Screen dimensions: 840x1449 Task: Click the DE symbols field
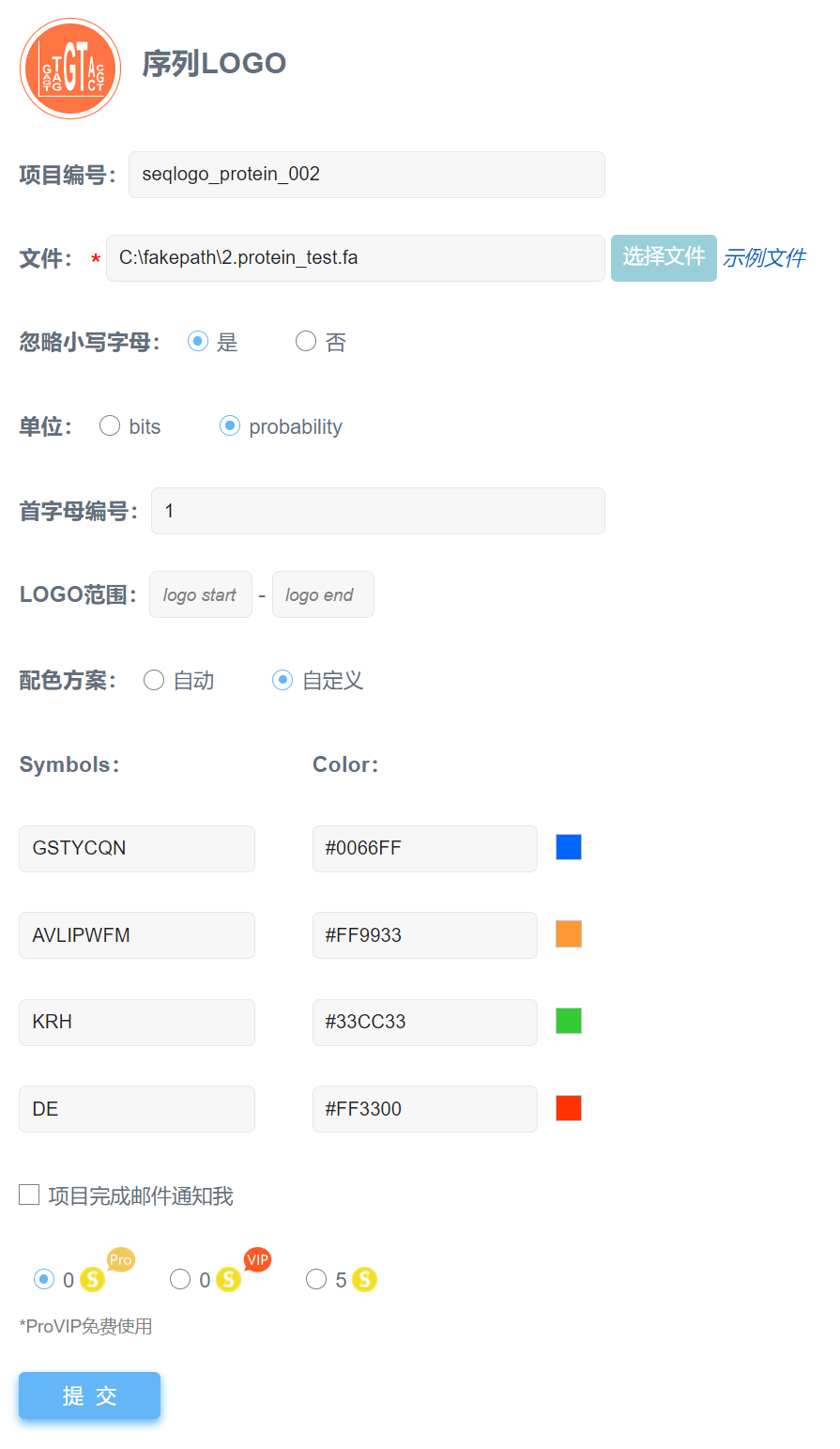[x=137, y=1109]
